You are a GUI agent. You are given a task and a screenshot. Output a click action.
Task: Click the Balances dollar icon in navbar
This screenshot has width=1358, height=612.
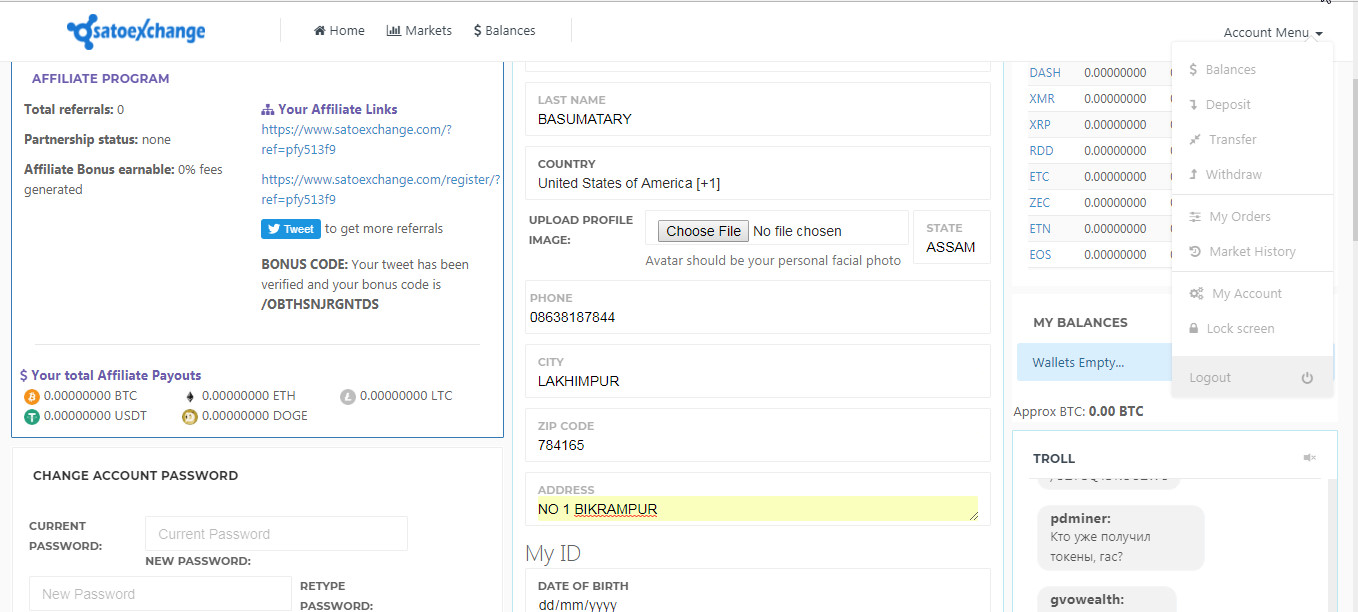pos(478,31)
